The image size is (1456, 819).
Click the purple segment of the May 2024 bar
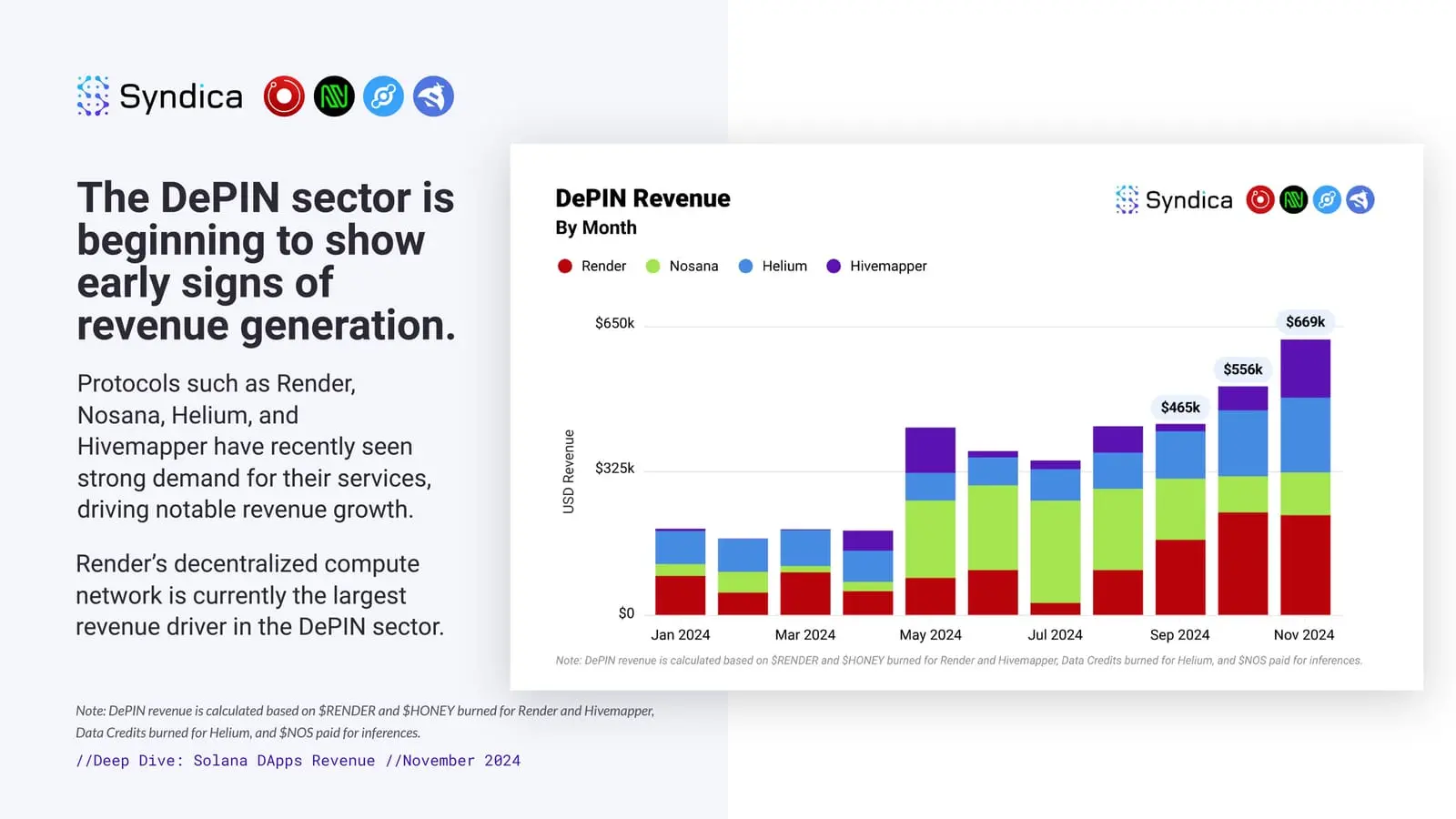[x=930, y=450]
